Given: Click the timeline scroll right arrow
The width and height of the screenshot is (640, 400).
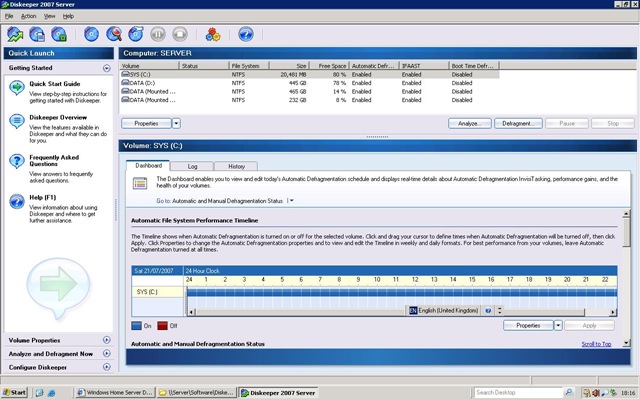Looking at the screenshot, I should tap(613, 312).
